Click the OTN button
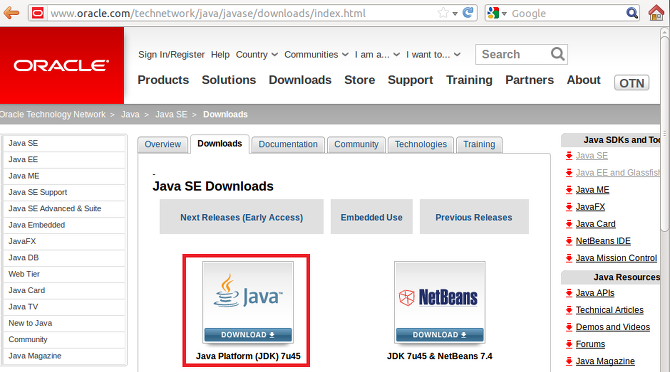 (632, 82)
